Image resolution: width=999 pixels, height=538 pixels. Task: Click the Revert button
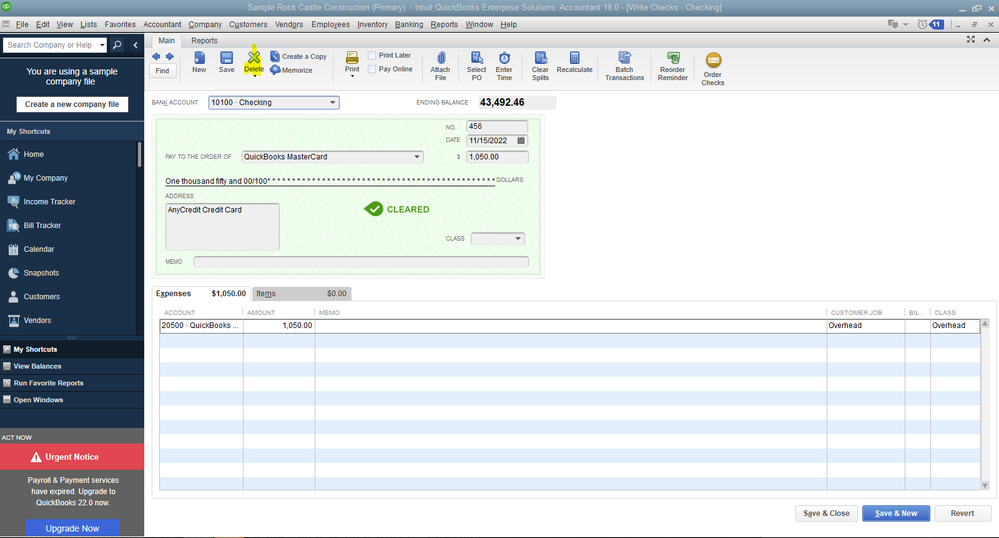point(962,513)
